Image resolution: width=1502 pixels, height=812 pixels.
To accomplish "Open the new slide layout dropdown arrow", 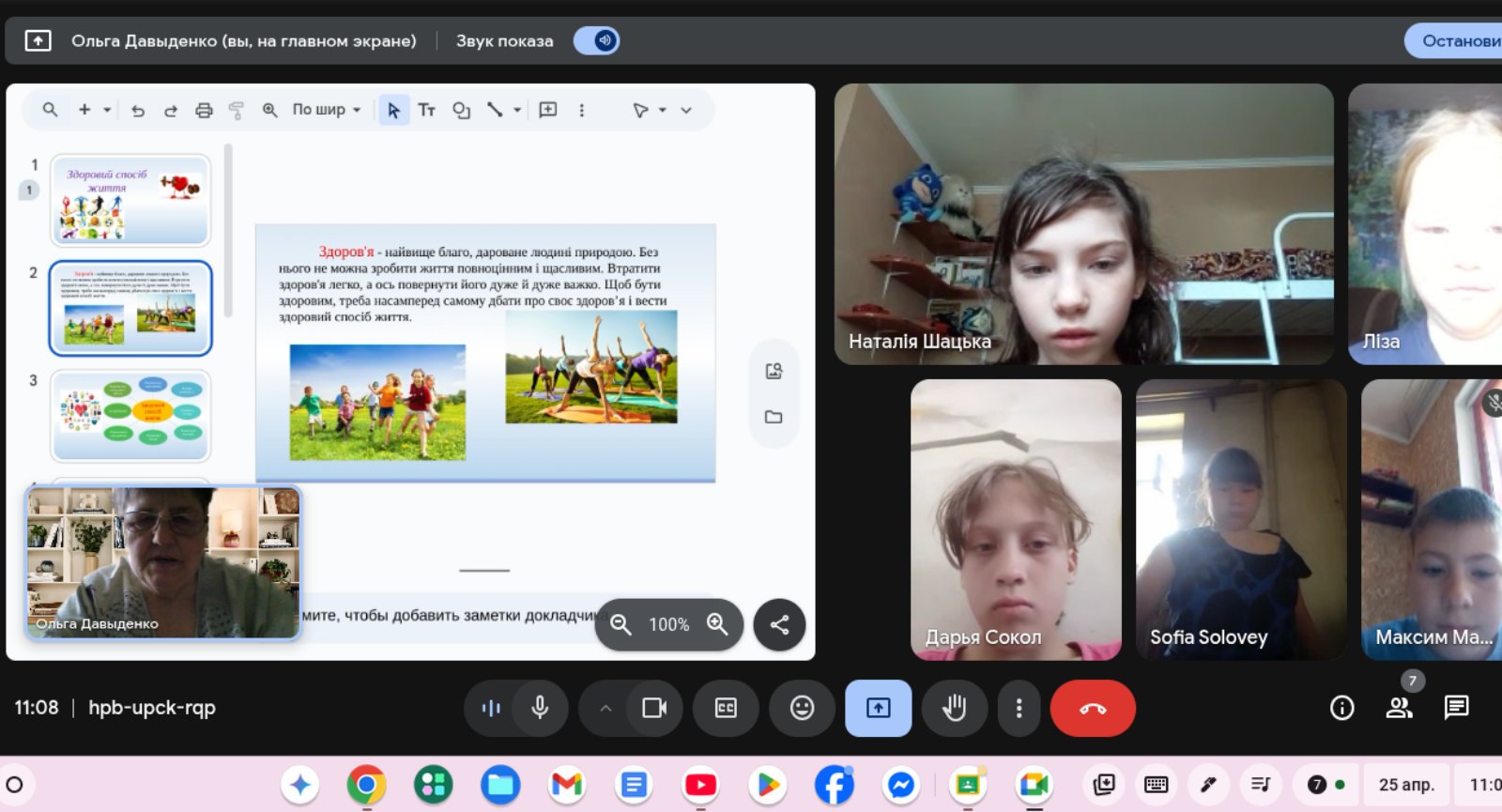I will tap(107, 110).
